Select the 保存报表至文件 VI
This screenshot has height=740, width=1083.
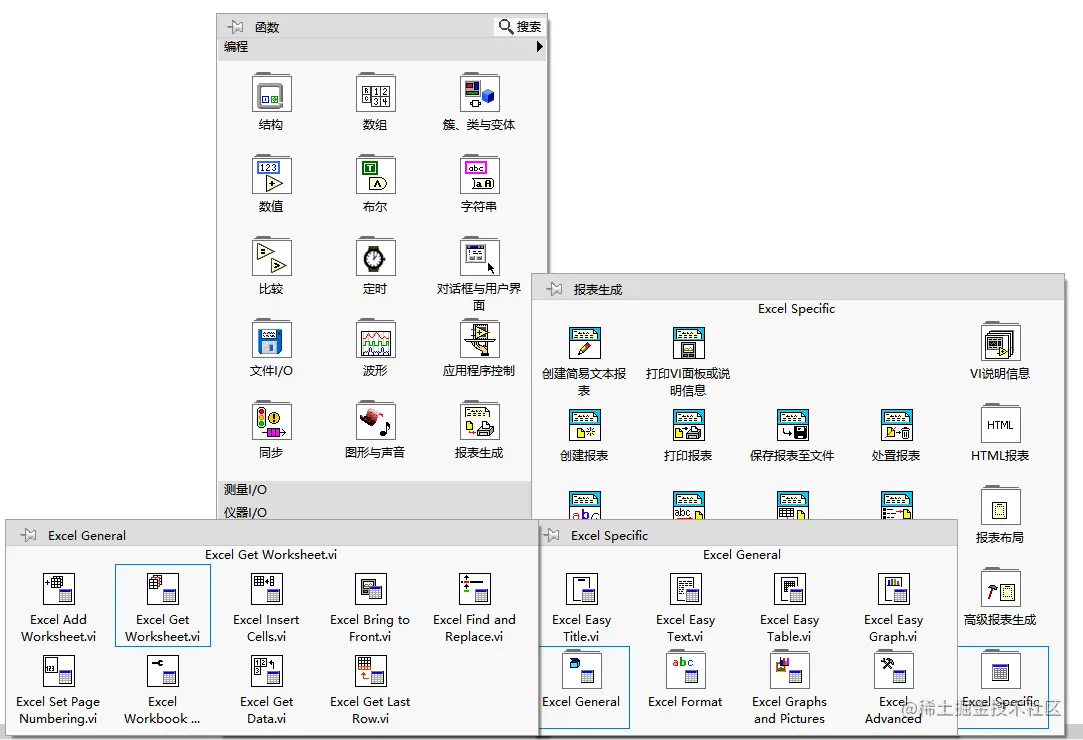click(x=792, y=425)
